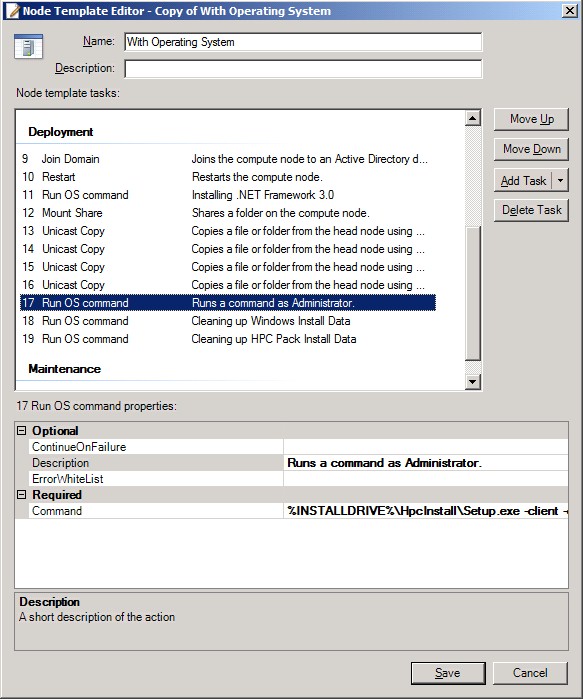Click the Command property value field

(426, 511)
